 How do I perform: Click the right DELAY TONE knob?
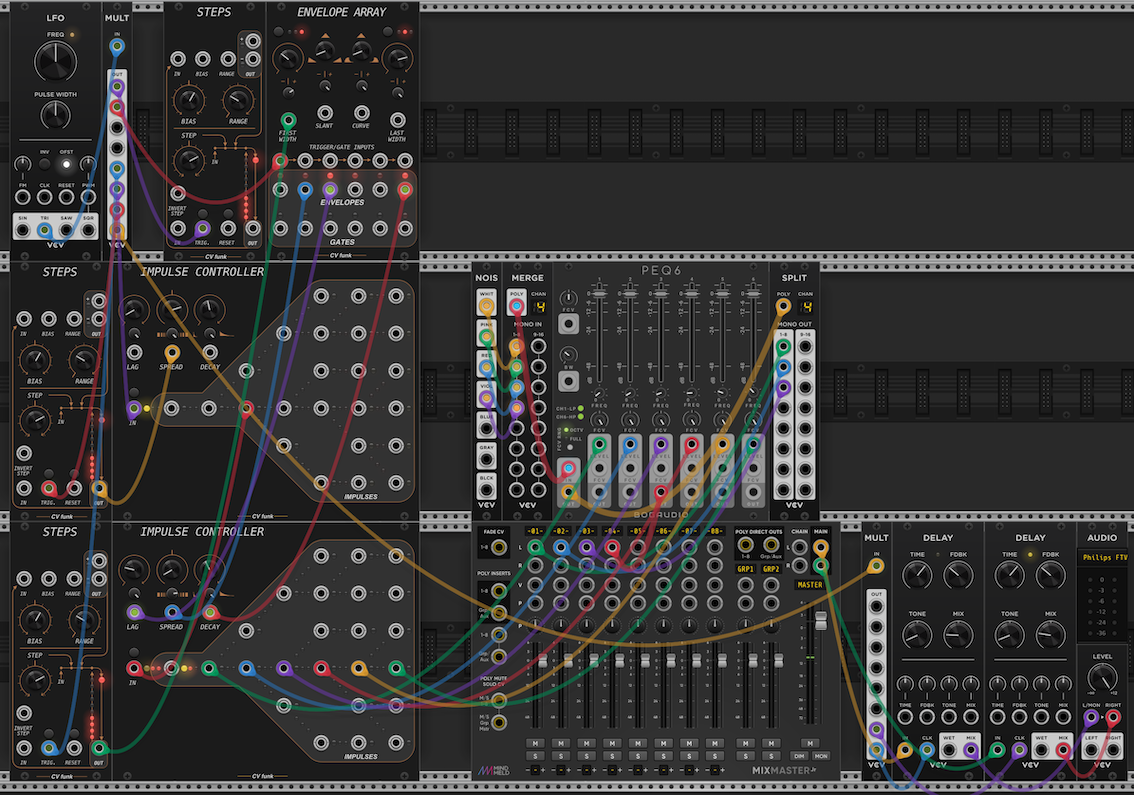click(1010, 635)
